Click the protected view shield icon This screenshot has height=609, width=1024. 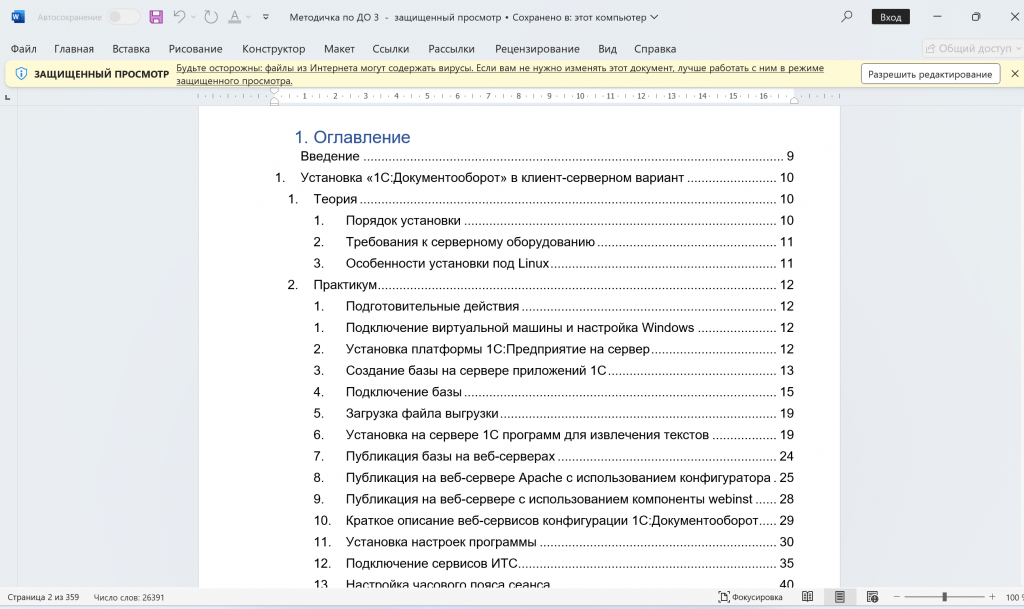pyautogui.click(x=21, y=74)
